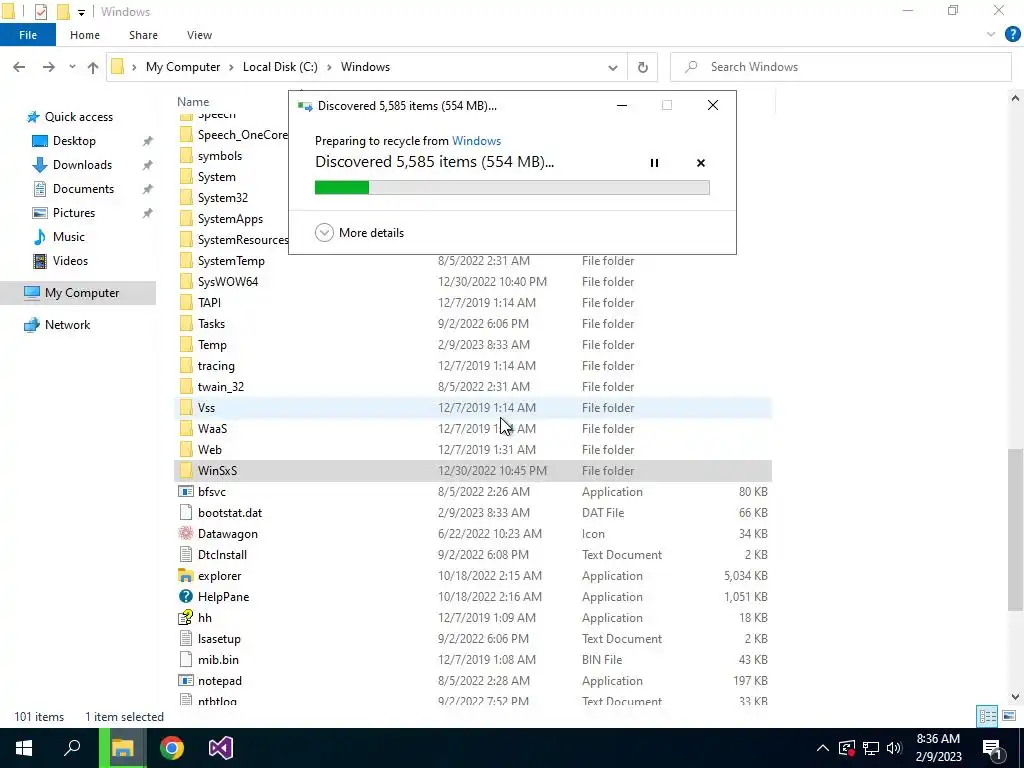Select the bfsvc application icon
The width and height of the screenshot is (1024, 768).
coord(186,492)
